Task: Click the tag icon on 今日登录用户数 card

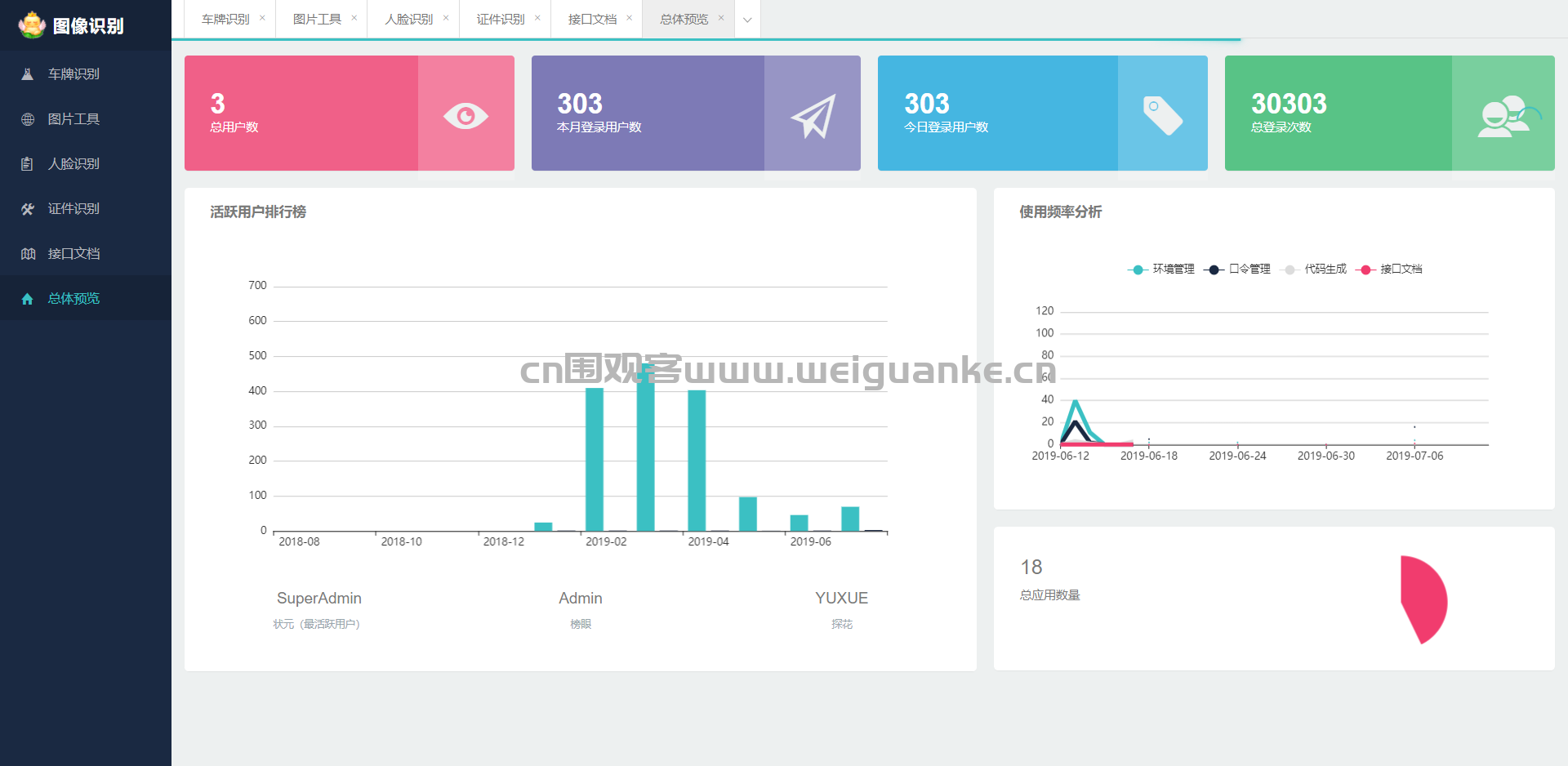Action: [x=1163, y=116]
